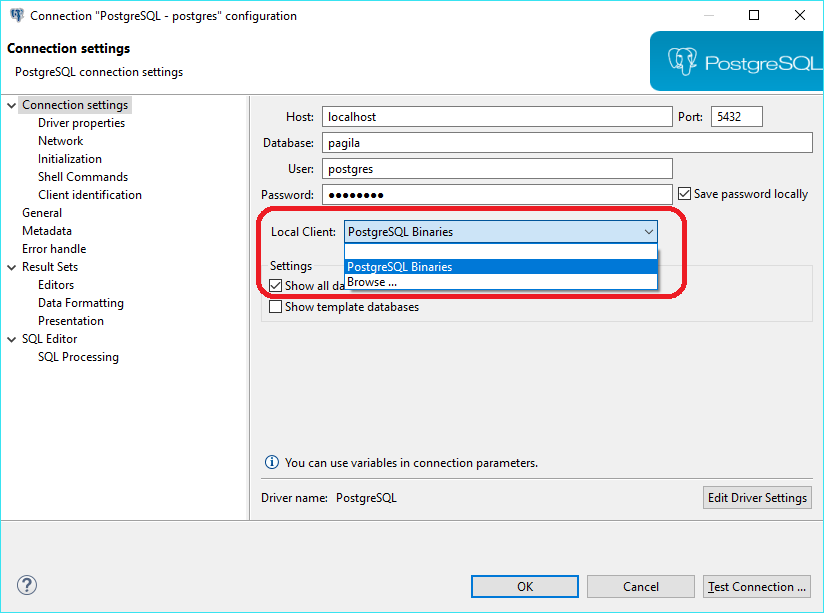
Task: Open SQL Processing settings
Action: 78,357
